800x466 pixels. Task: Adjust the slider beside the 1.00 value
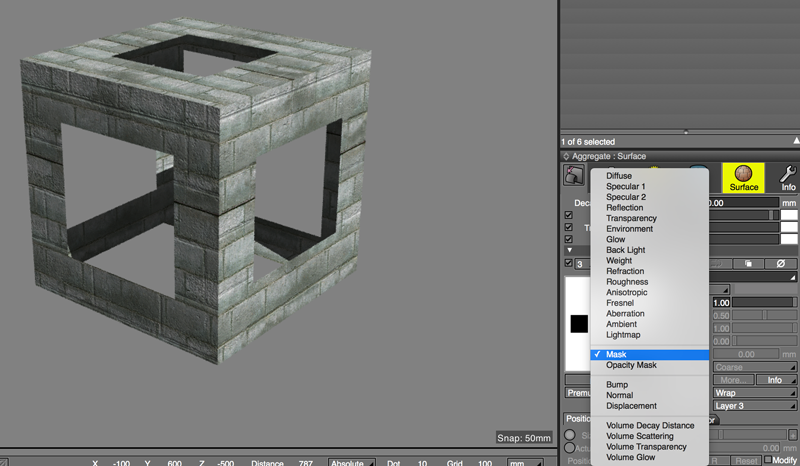point(764,303)
